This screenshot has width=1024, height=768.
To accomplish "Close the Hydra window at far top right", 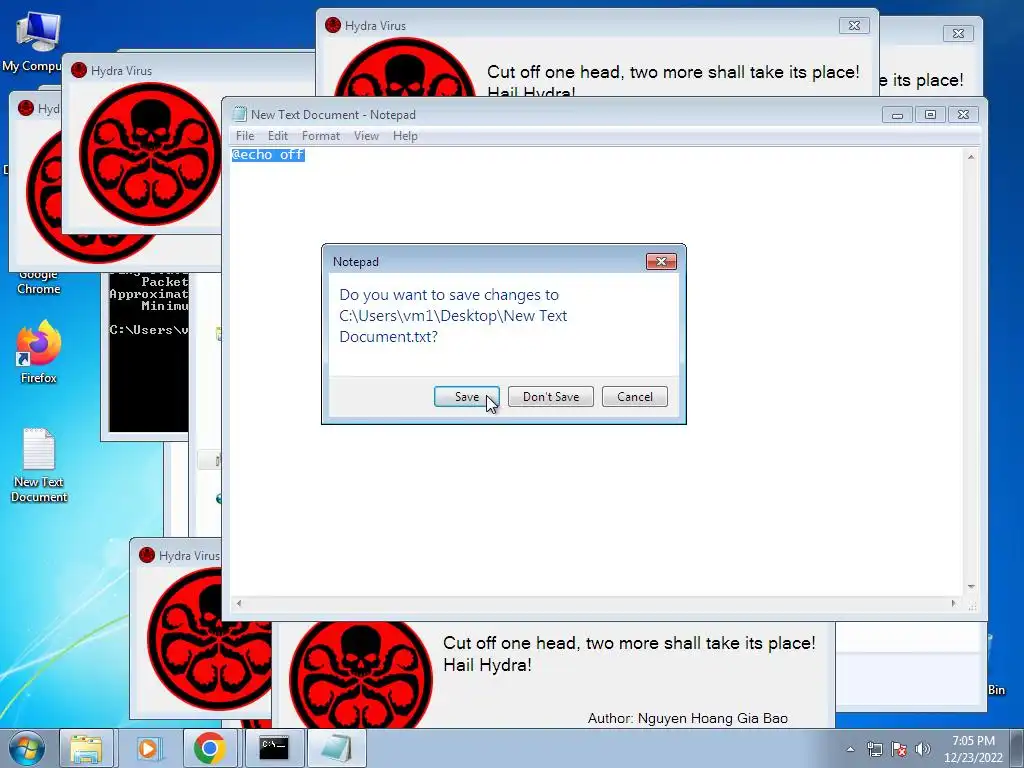I will (958, 33).
